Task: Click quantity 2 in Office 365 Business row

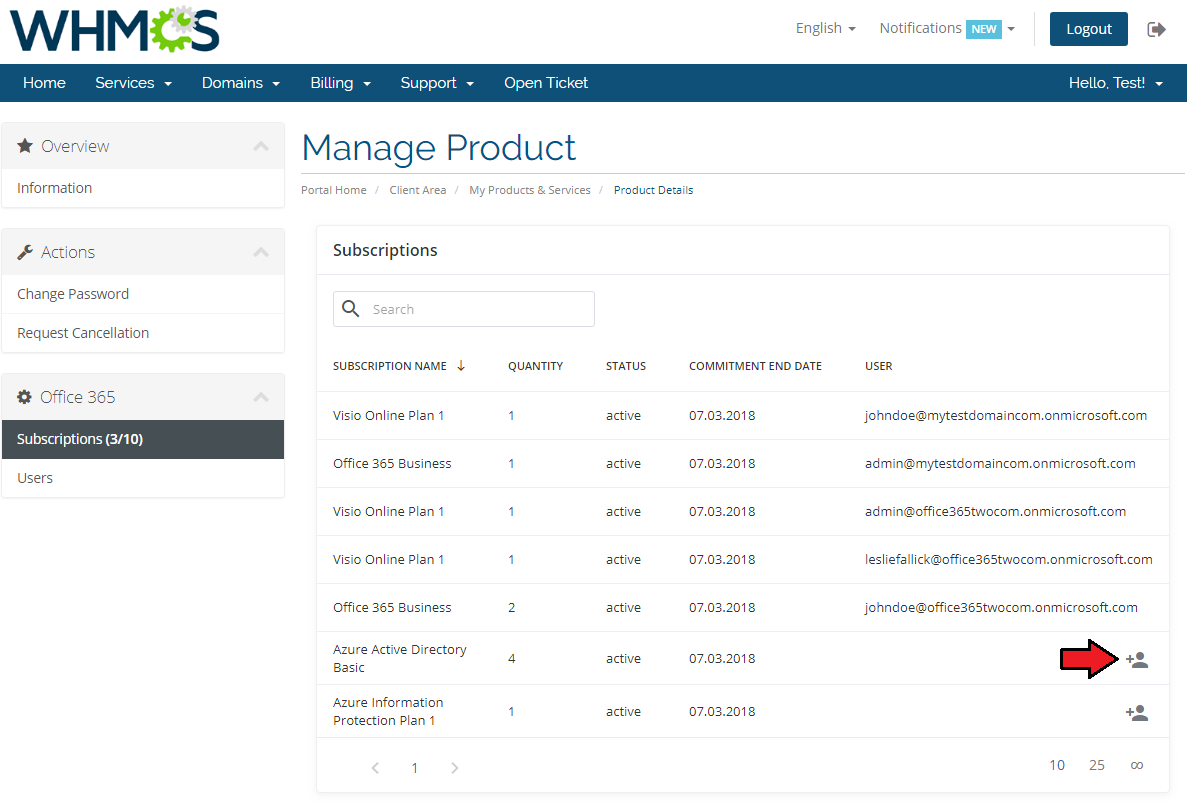Action: coord(512,608)
